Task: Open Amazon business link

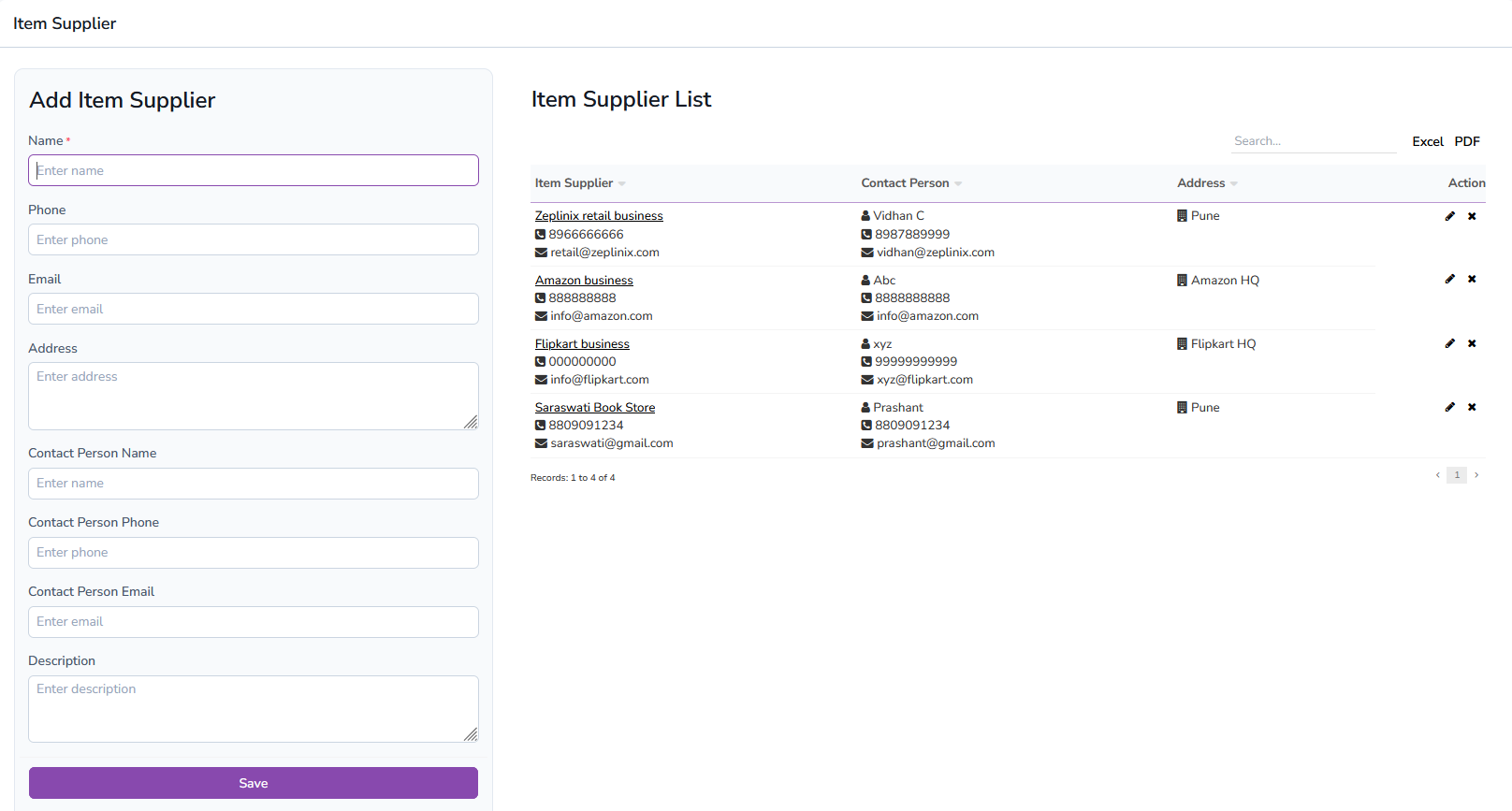Action: pos(584,281)
